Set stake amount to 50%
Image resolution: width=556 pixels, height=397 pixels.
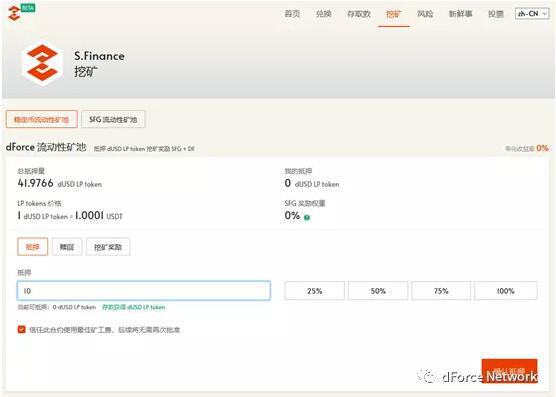pos(378,291)
